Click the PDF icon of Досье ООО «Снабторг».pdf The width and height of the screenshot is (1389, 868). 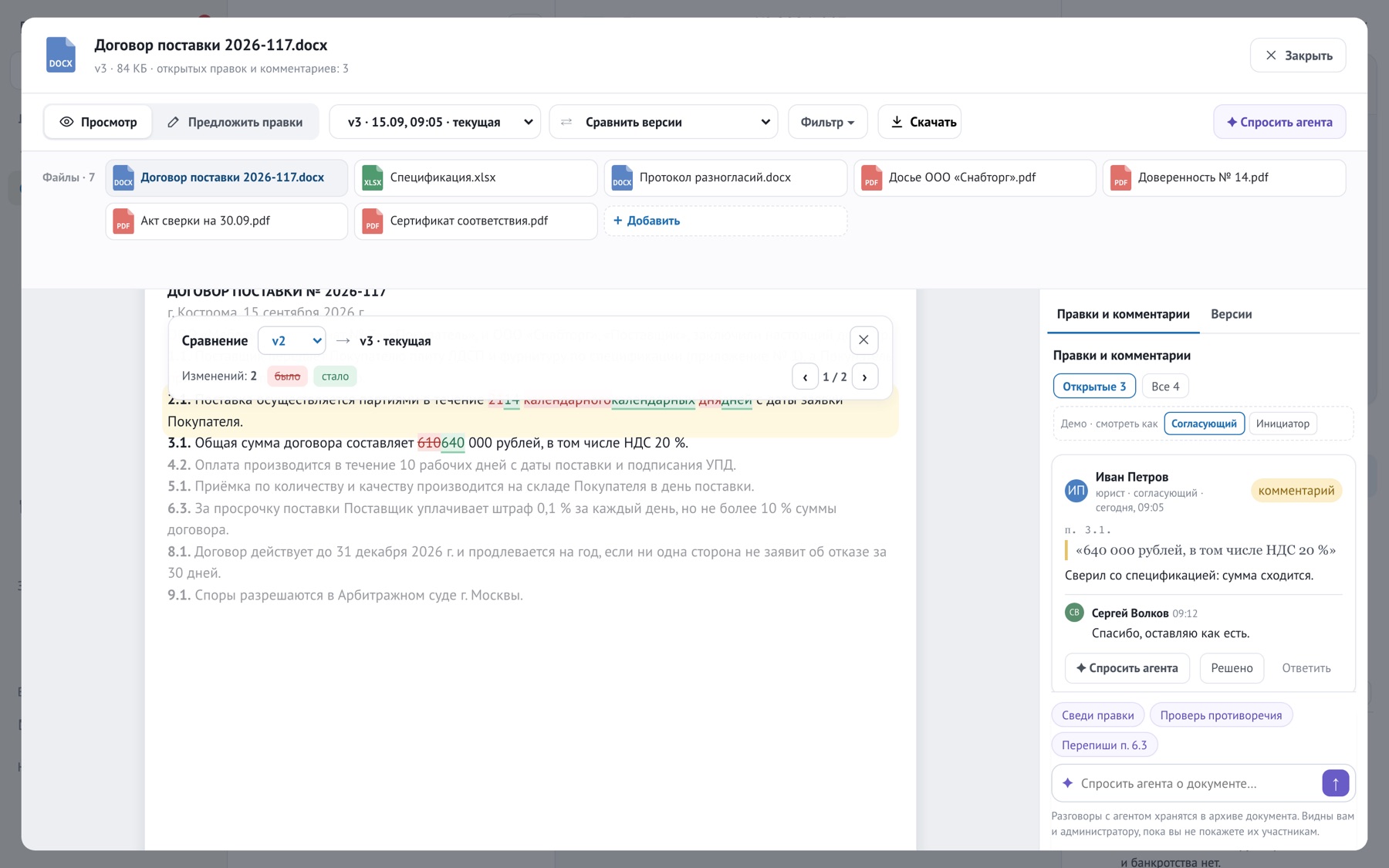[871, 177]
